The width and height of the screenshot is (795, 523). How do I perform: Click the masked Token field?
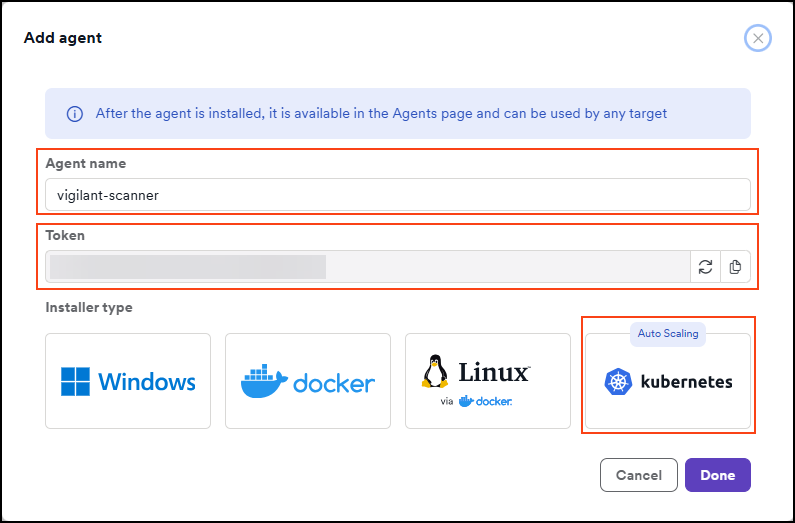[368, 267]
